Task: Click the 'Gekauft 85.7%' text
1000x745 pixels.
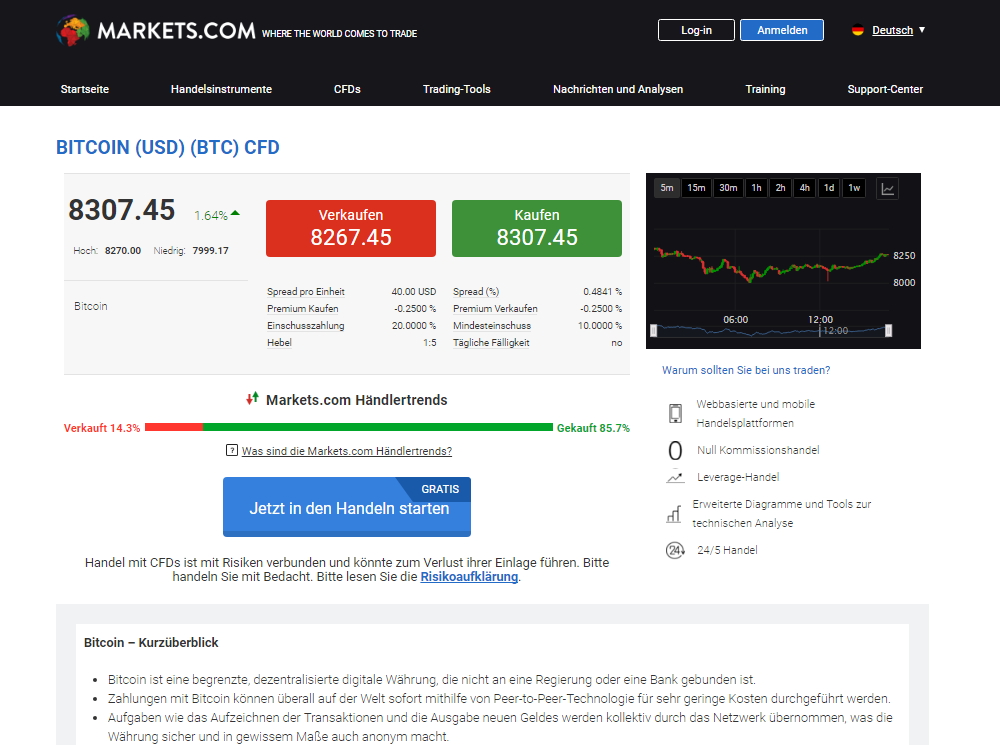Action: [x=593, y=428]
